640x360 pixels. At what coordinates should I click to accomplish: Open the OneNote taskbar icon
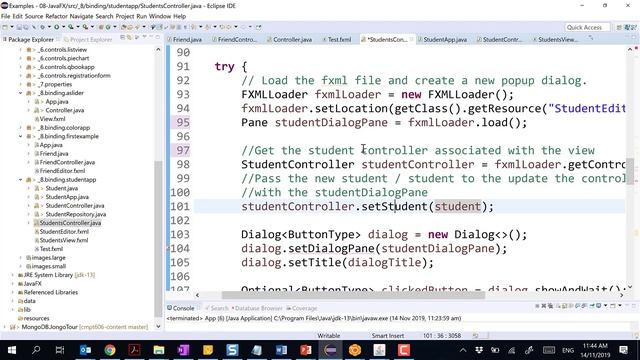[183, 350]
